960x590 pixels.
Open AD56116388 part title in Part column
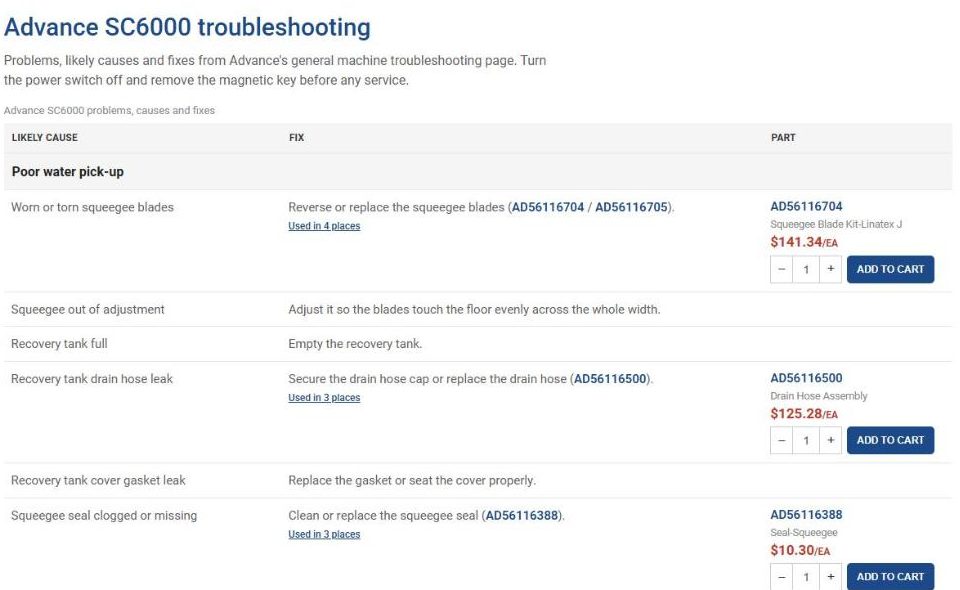[806, 515]
